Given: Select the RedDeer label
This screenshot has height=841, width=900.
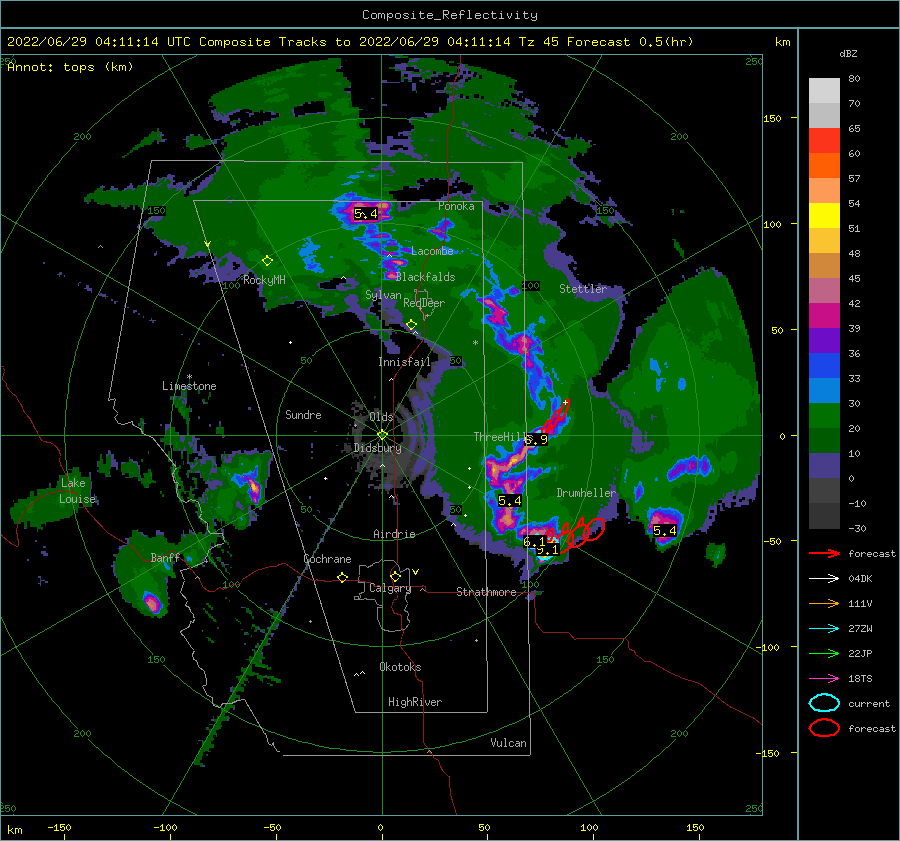Looking at the screenshot, I should click(424, 303).
